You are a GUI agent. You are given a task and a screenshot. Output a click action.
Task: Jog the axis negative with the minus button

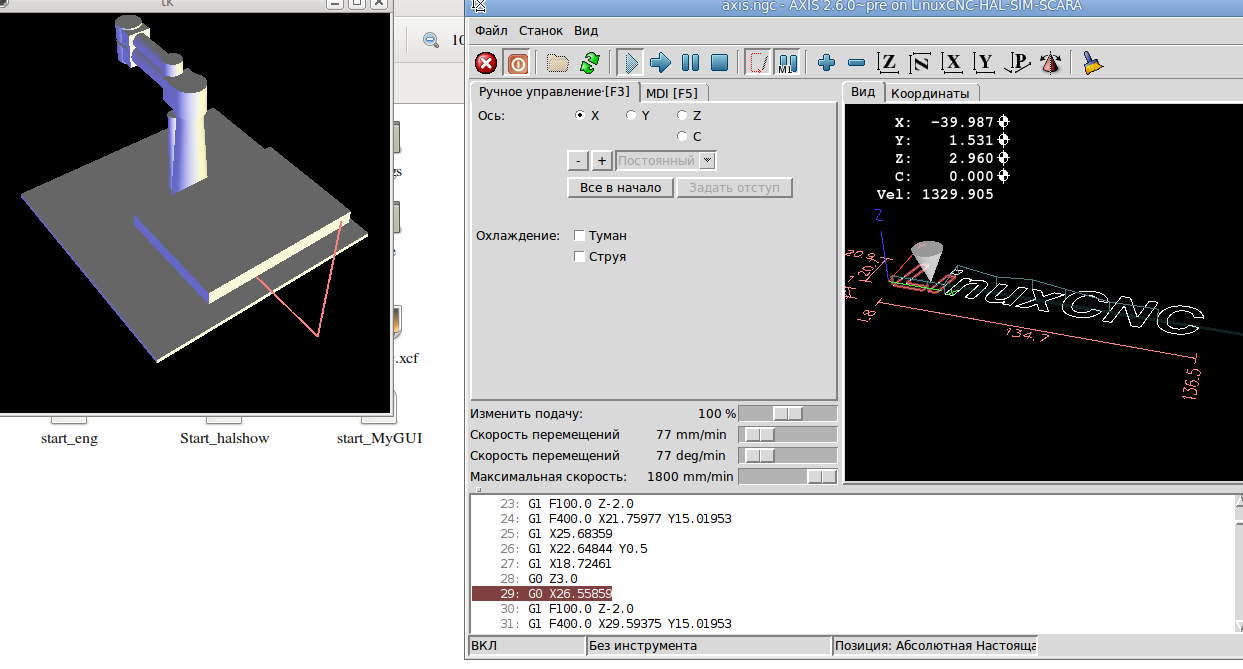coord(578,161)
